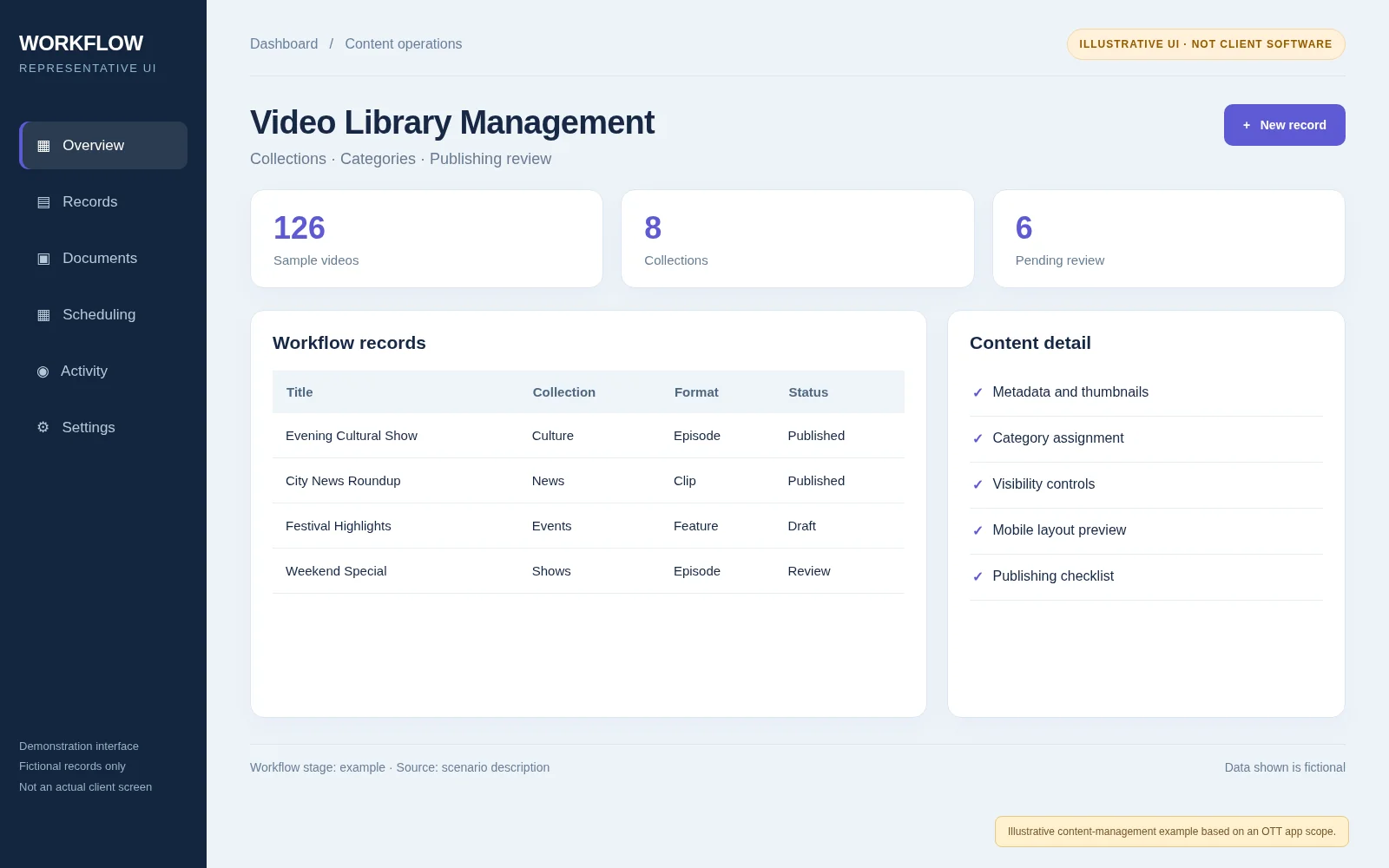Click the Culture collection cell
This screenshot has width=1389, height=868.
click(x=553, y=436)
